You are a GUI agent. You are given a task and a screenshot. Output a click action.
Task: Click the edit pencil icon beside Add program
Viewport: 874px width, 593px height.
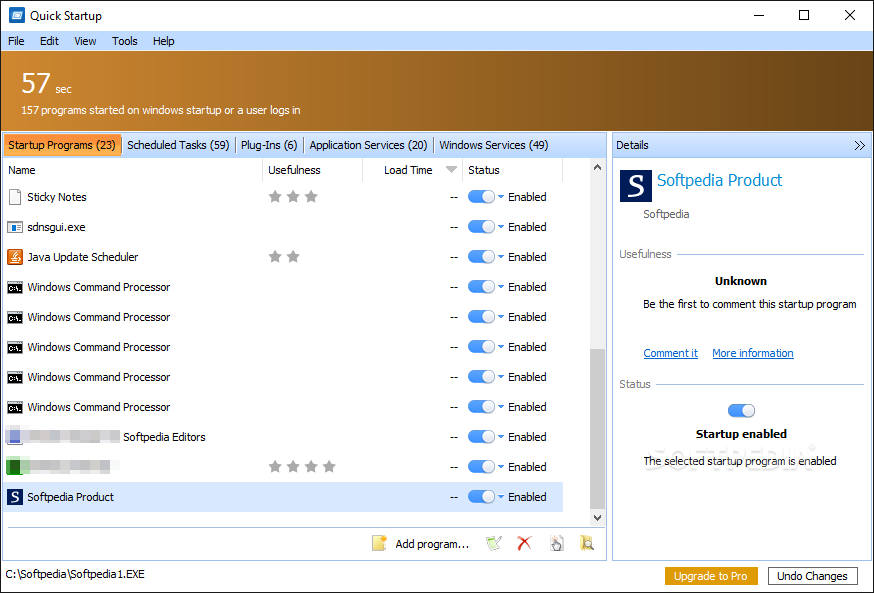tap(494, 543)
